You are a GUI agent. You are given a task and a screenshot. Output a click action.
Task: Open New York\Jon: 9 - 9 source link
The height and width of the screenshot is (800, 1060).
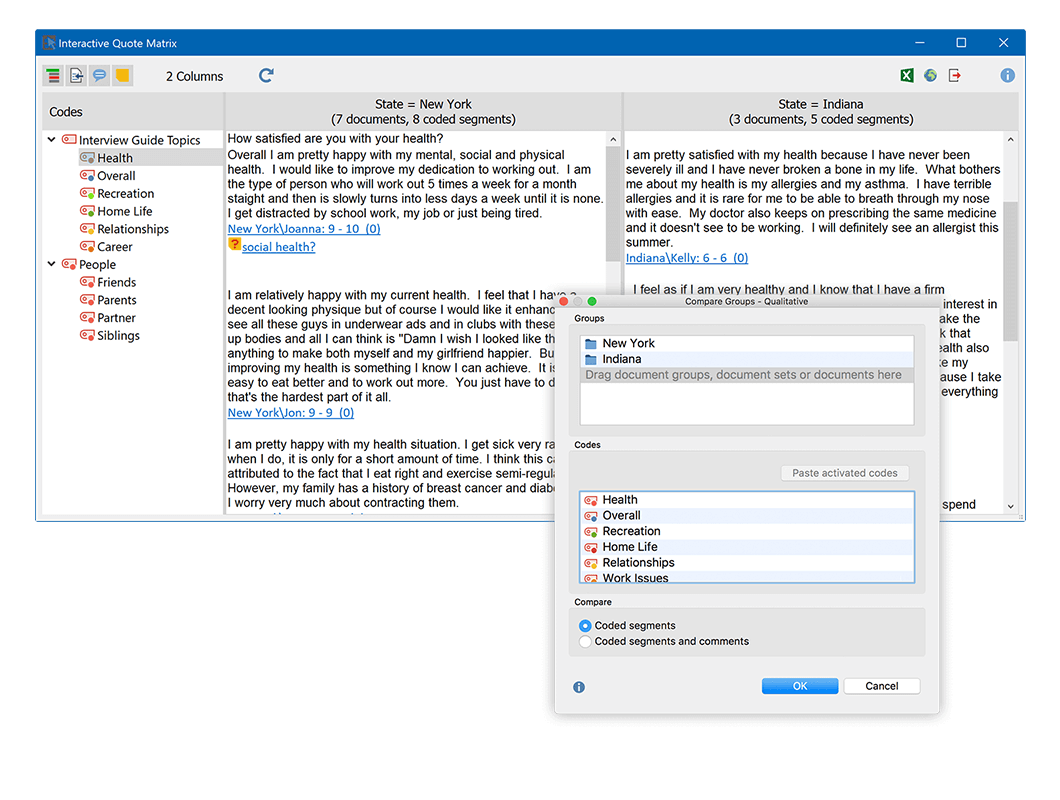[291, 413]
